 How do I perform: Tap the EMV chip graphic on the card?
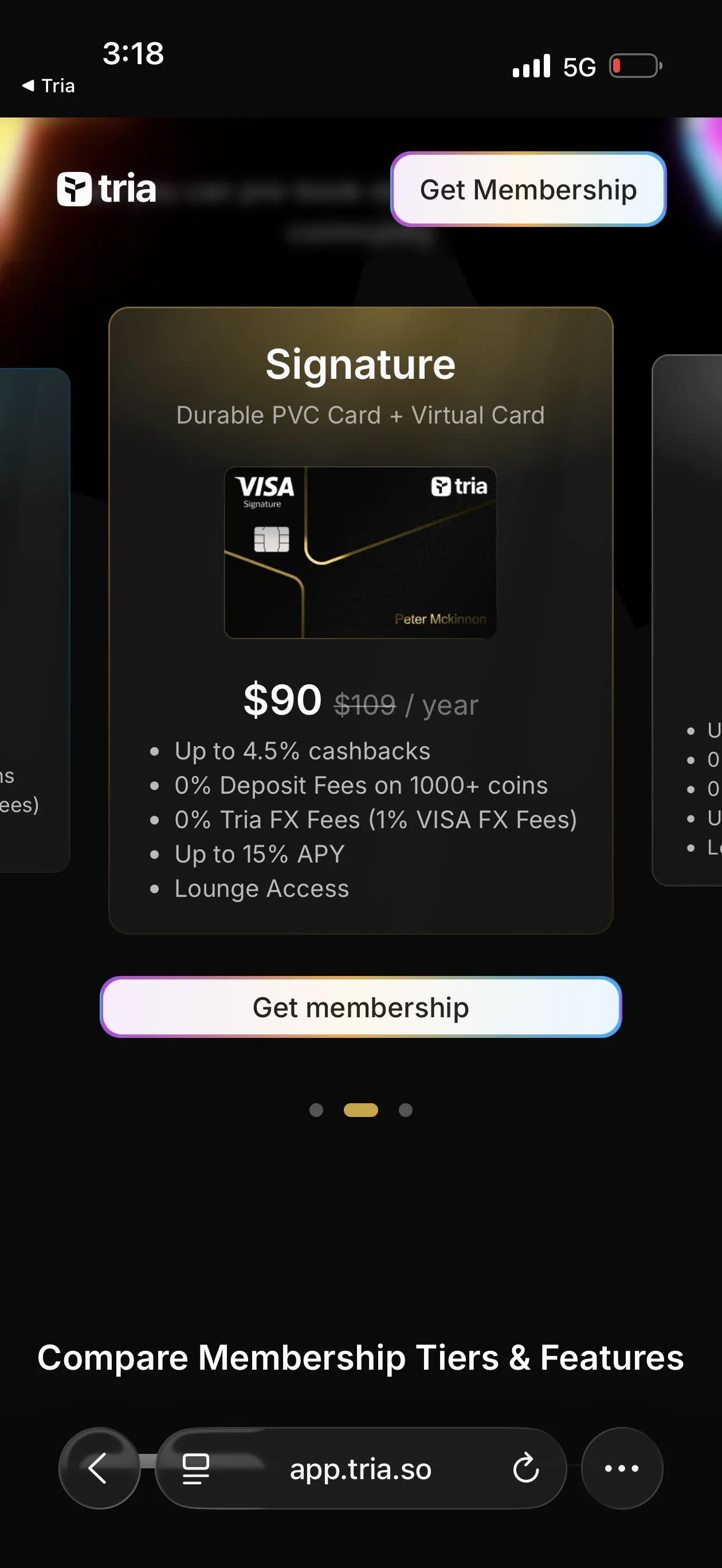coord(271,539)
